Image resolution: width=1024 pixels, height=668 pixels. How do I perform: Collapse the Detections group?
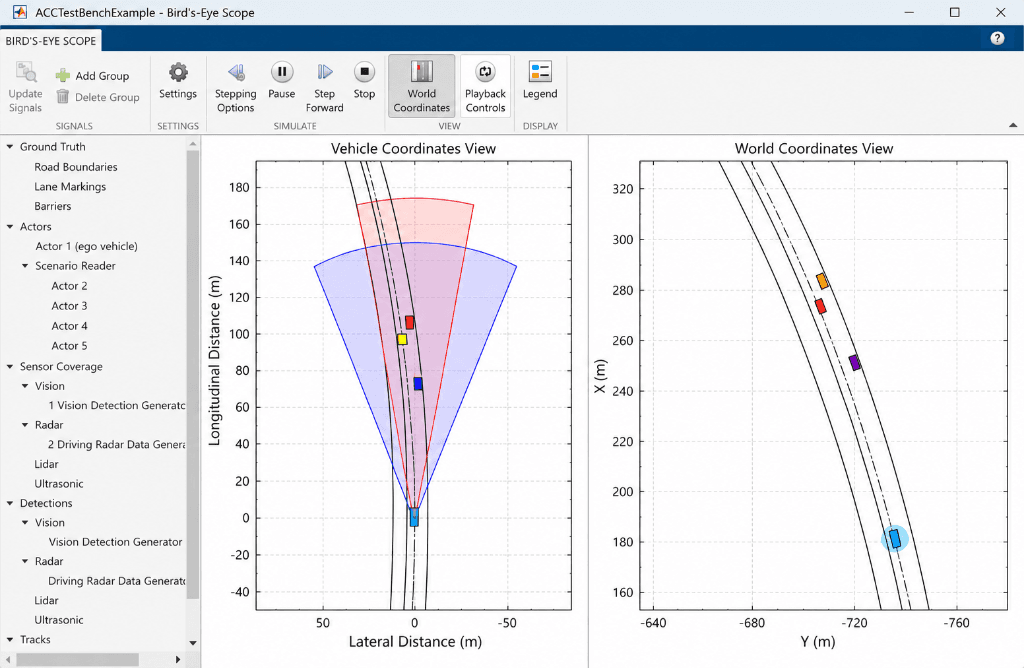[10, 503]
